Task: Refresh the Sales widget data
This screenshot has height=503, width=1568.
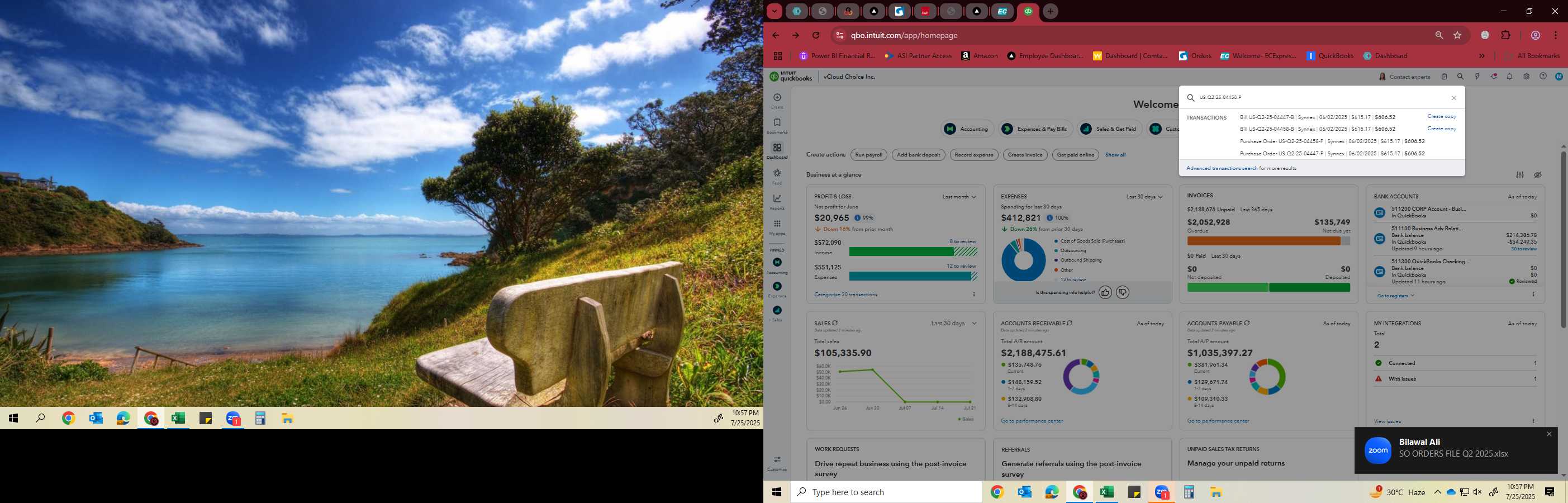Action: click(x=834, y=322)
